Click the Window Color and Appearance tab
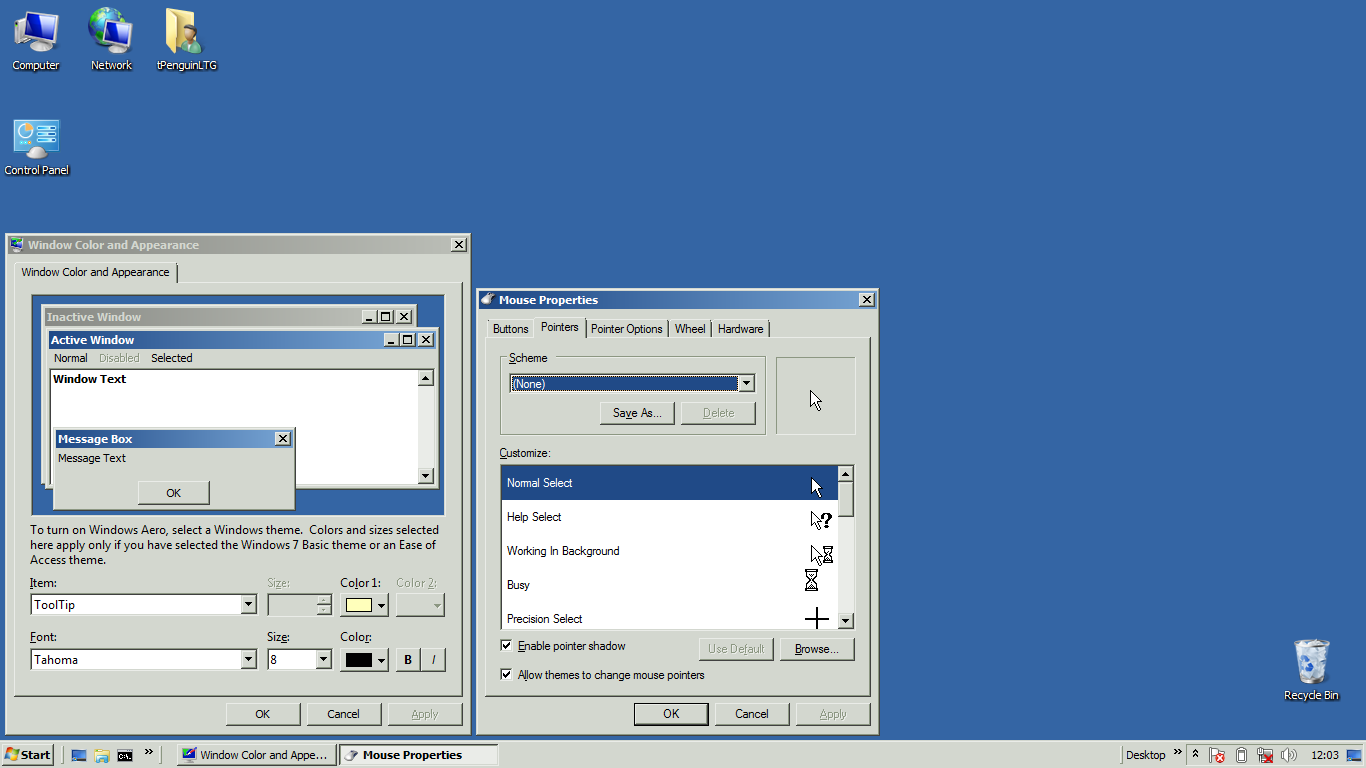The width and height of the screenshot is (1366, 768). click(x=96, y=272)
